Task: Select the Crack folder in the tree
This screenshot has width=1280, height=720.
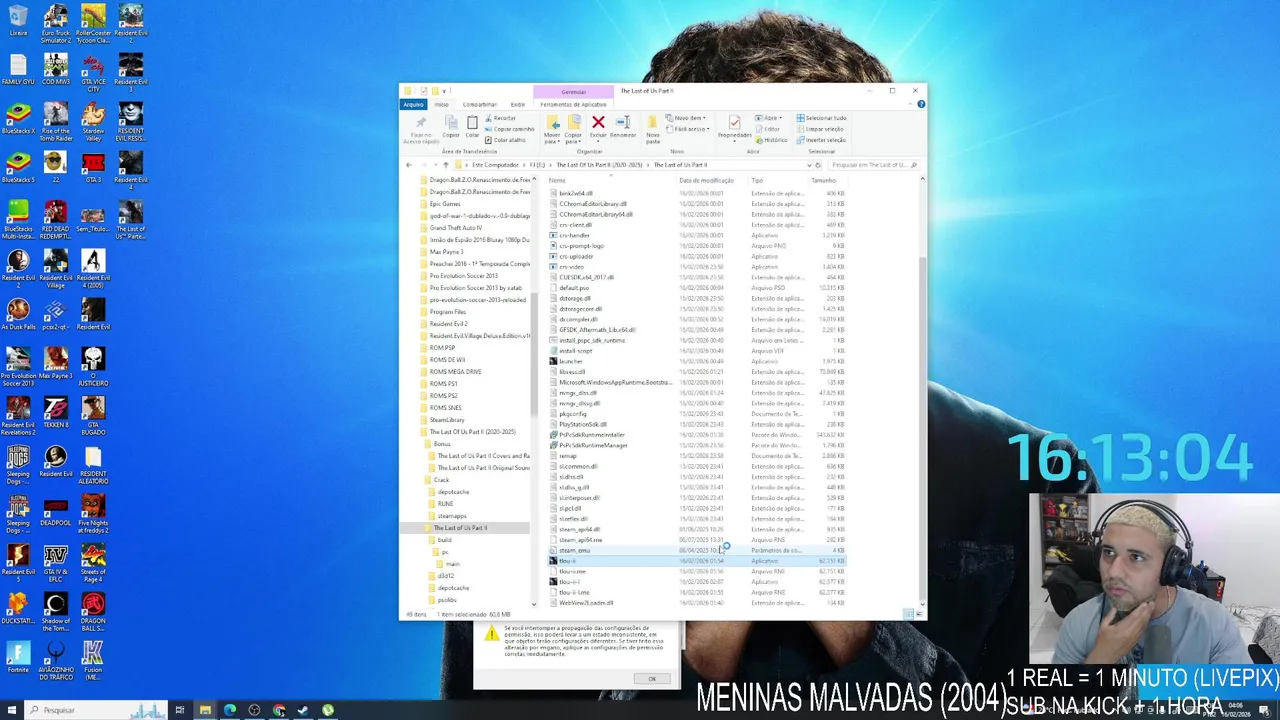Action: click(441, 480)
